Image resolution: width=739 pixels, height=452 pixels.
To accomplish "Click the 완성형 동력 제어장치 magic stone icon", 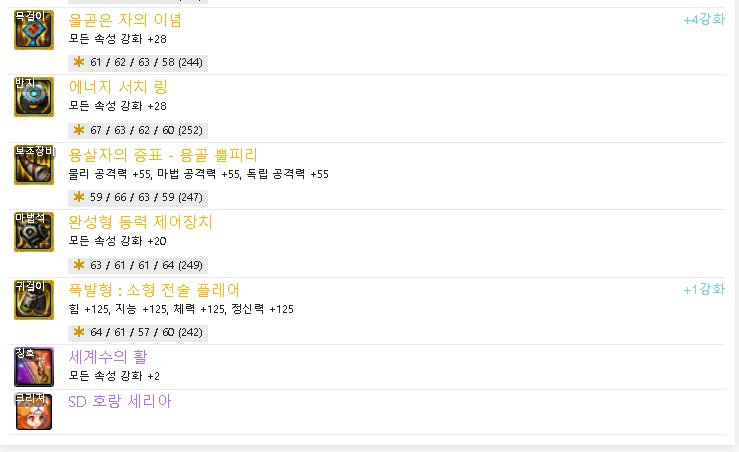I will (33, 232).
